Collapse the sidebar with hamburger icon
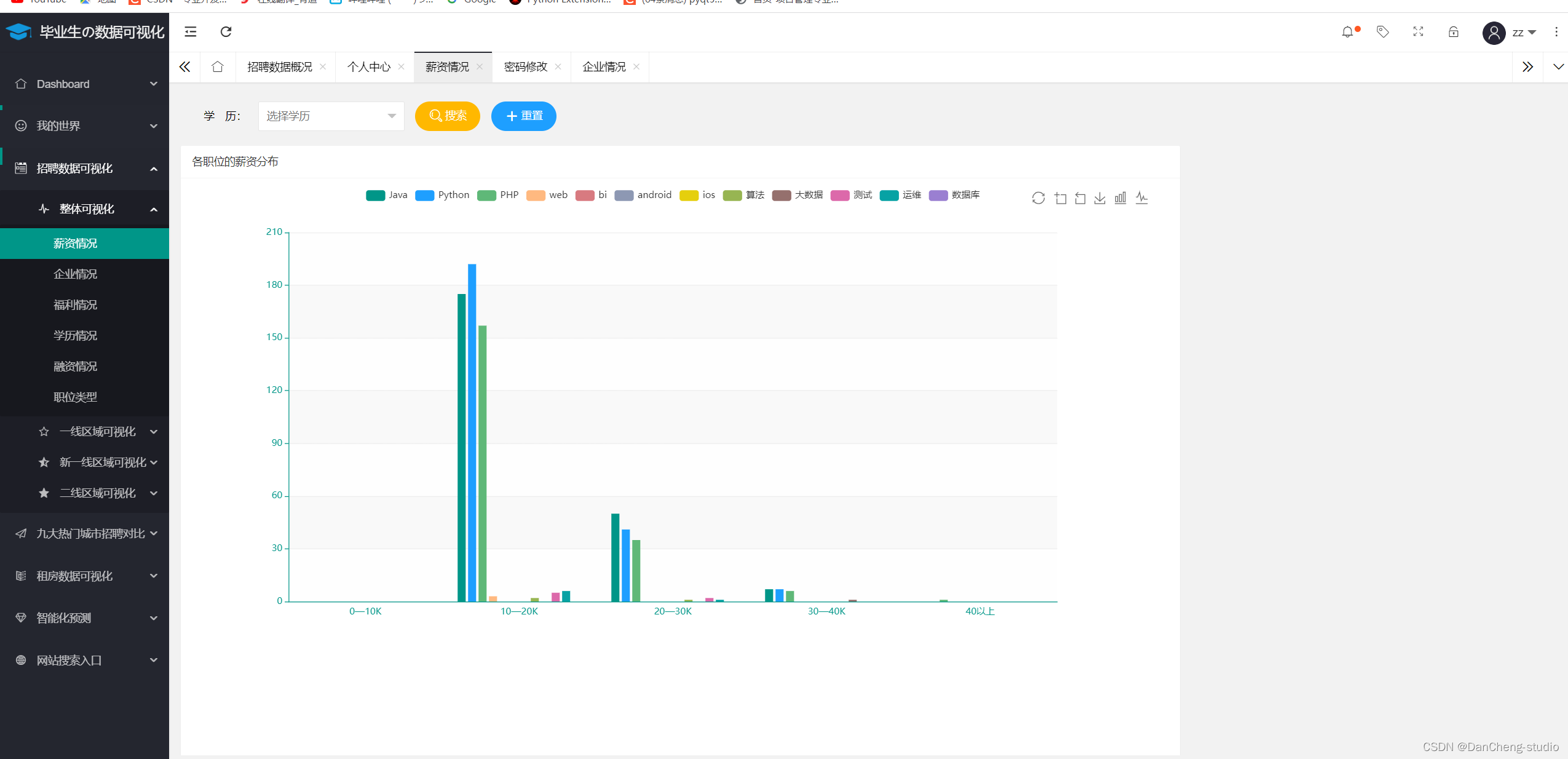The image size is (1568, 759). tap(190, 31)
